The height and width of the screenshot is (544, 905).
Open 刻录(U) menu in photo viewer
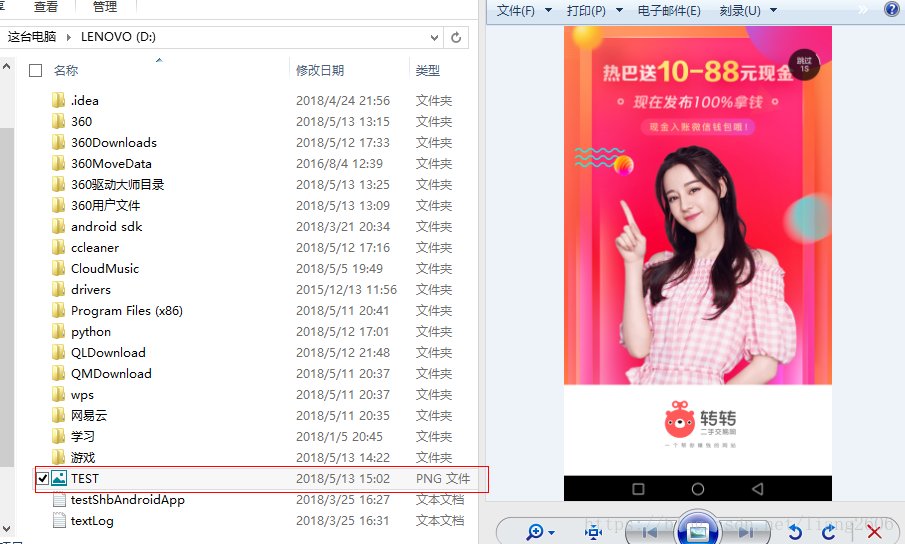click(x=740, y=10)
